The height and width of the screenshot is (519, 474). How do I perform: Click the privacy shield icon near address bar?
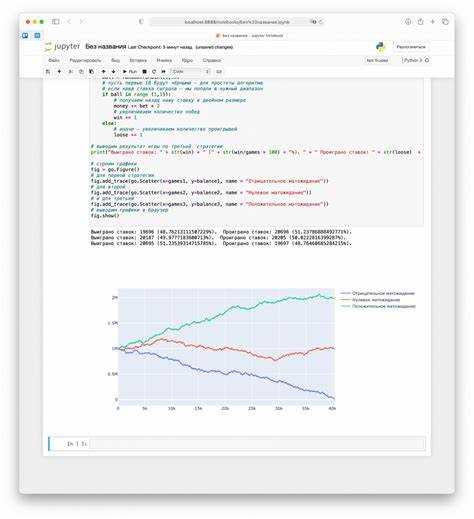pos(141,22)
